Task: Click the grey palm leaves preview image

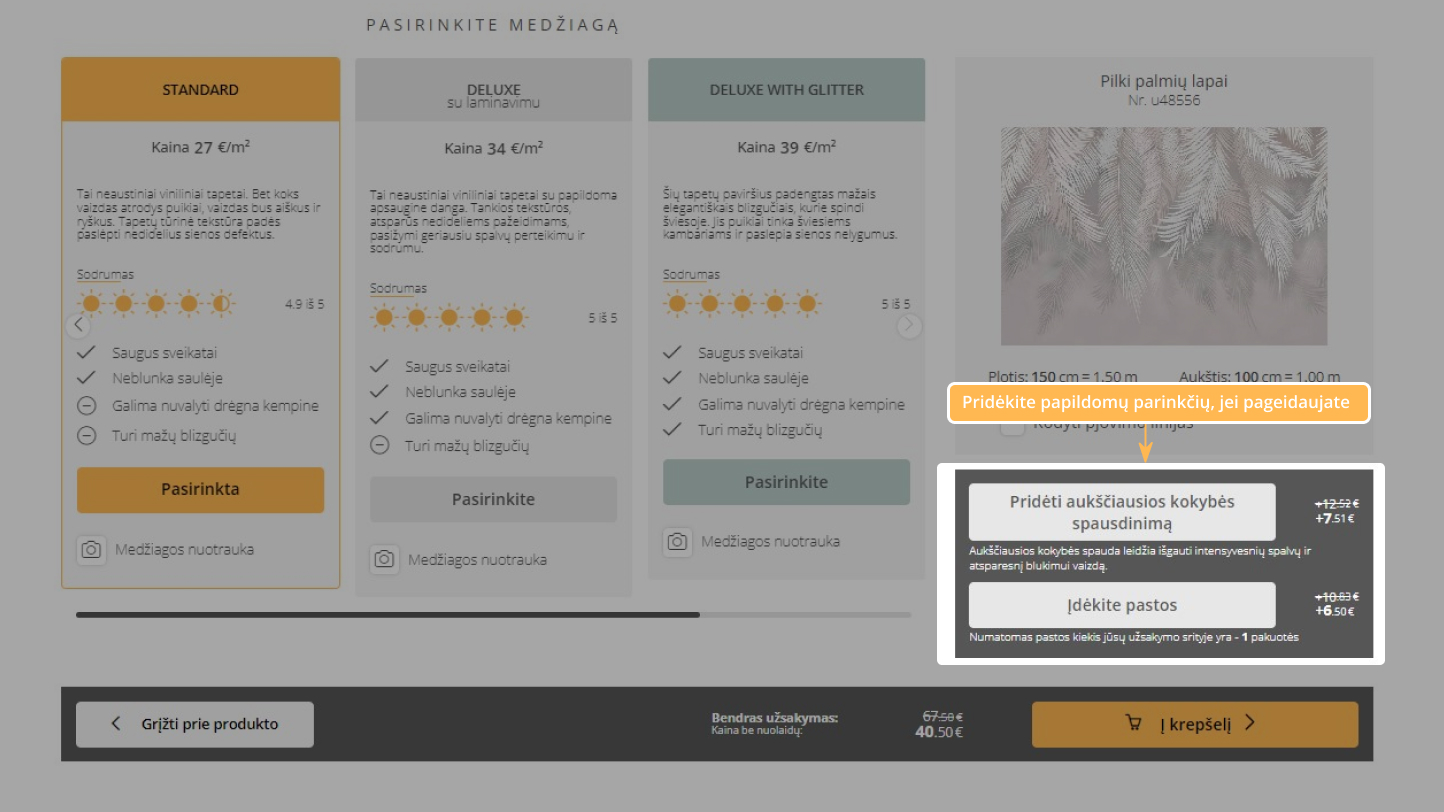Action: click(x=1163, y=236)
